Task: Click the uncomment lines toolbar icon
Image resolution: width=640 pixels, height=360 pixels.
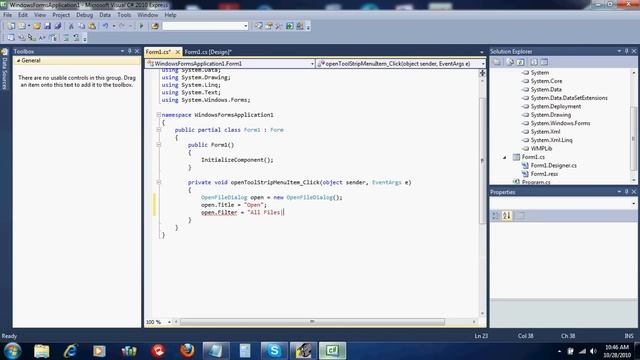Action: pyautogui.click(x=76, y=38)
